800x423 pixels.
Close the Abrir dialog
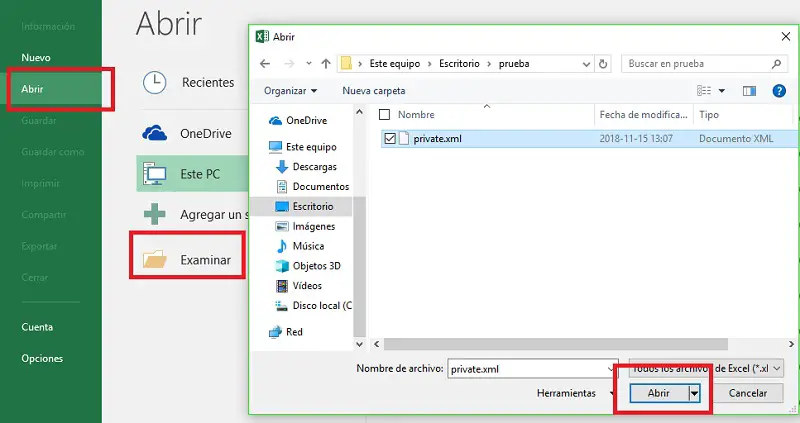pos(786,37)
